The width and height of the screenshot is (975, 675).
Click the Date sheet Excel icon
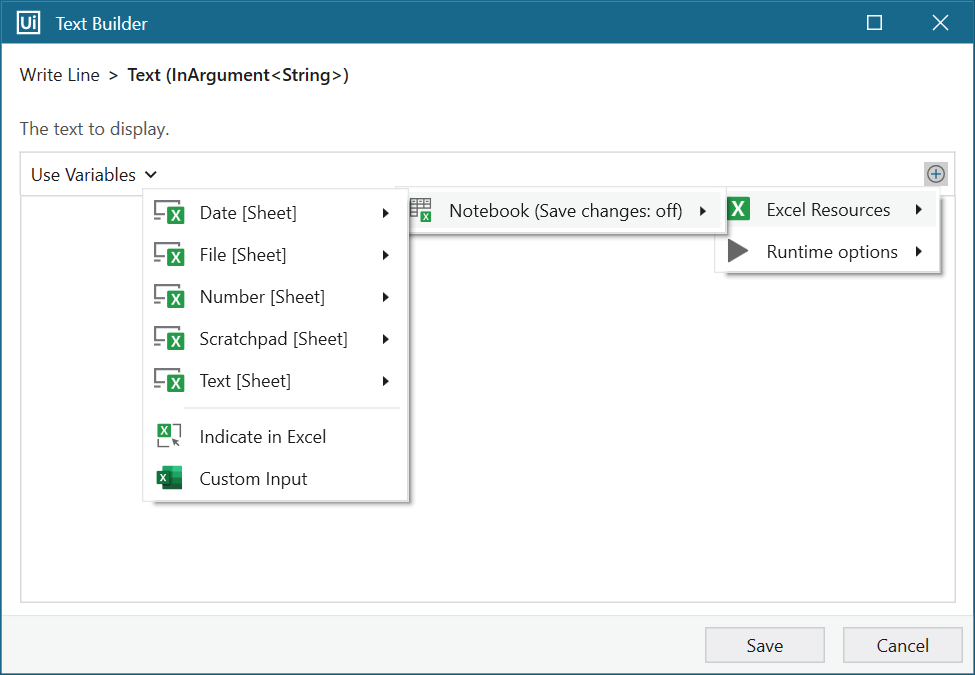pos(169,213)
